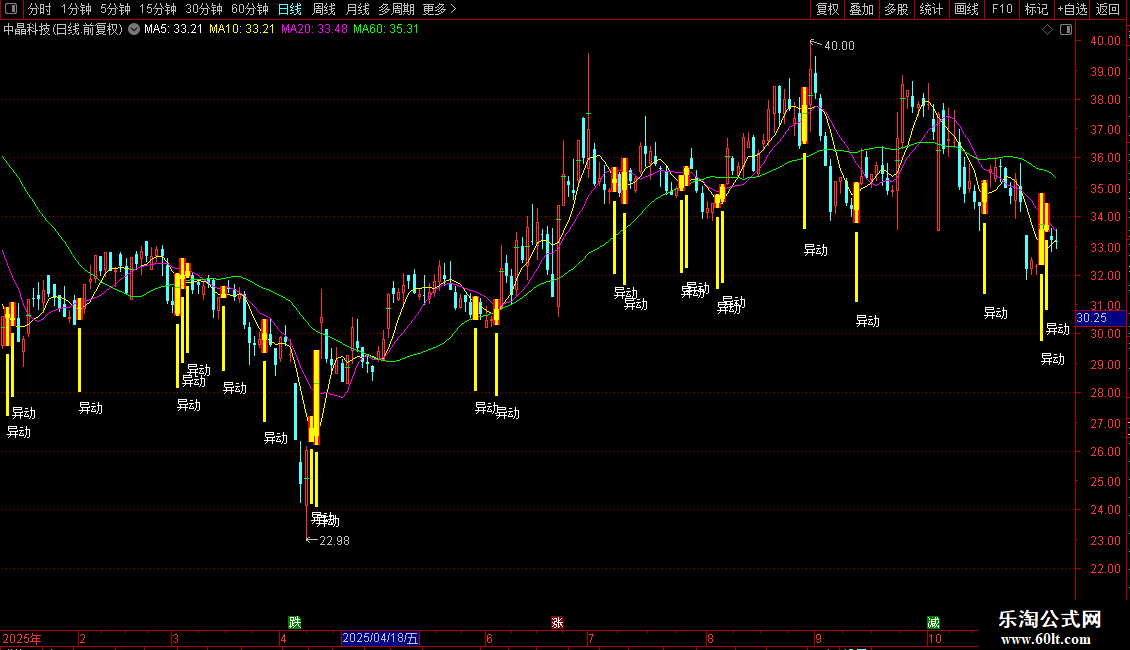Click the 叠加 overlay button
The height and width of the screenshot is (650, 1130).
pyautogui.click(x=861, y=9)
